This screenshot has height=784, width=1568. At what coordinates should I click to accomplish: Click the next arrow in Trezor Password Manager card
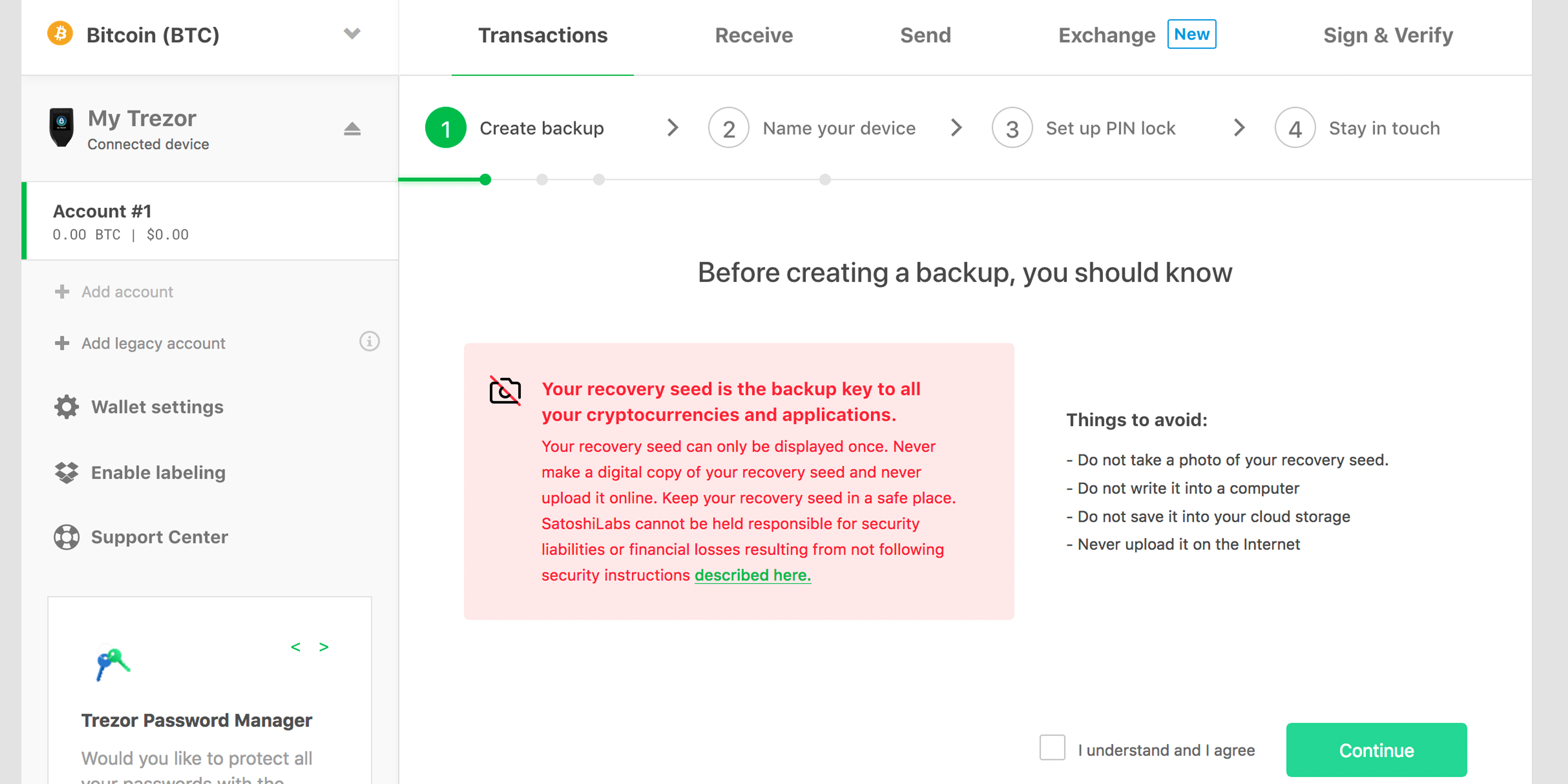[323, 647]
